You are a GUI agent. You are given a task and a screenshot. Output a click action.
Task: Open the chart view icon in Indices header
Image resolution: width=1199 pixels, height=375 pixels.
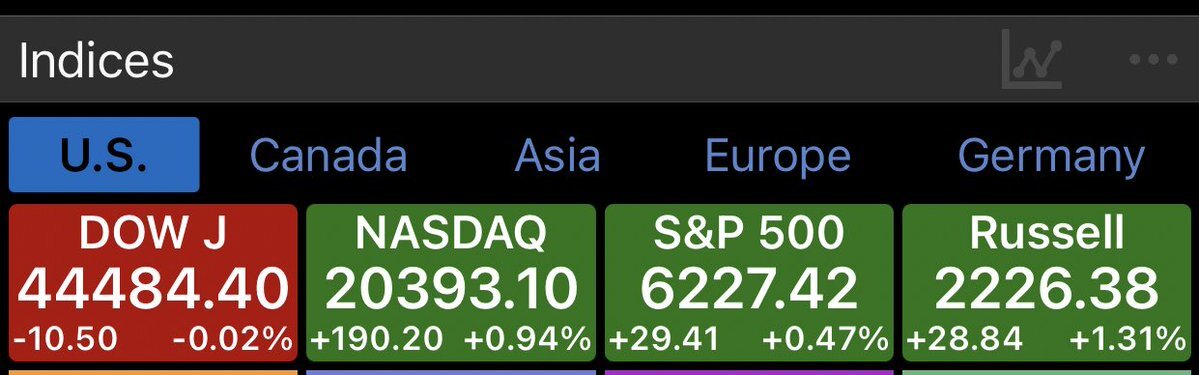[1032, 58]
